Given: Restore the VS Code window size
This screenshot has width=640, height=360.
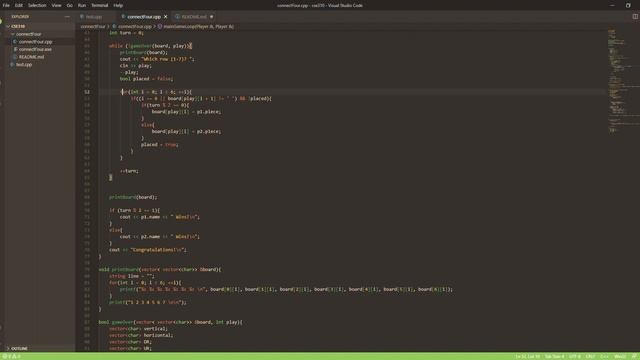Looking at the screenshot, I should click(x=628, y=5).
